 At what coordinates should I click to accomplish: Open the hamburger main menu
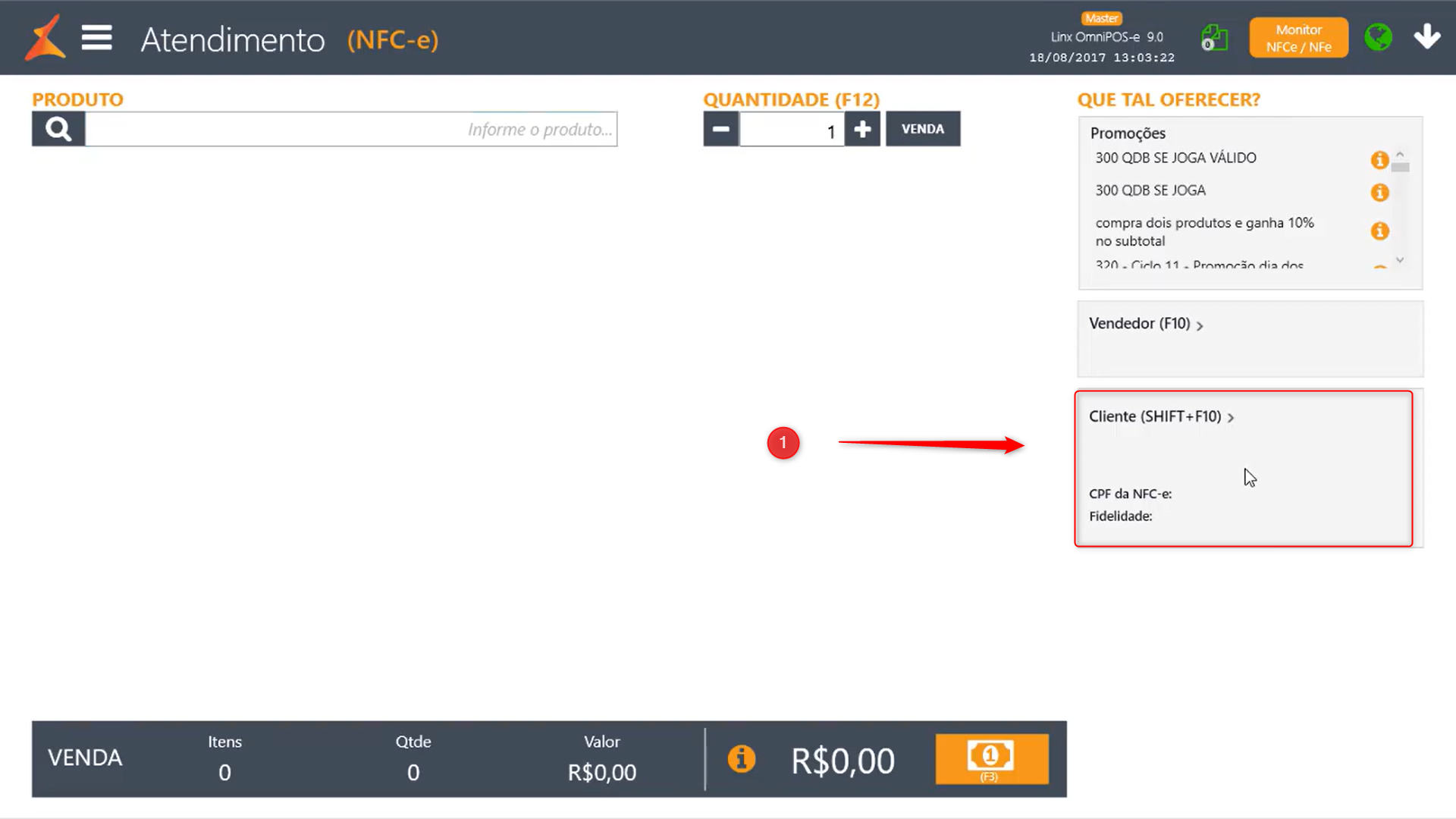coord(97,37)
